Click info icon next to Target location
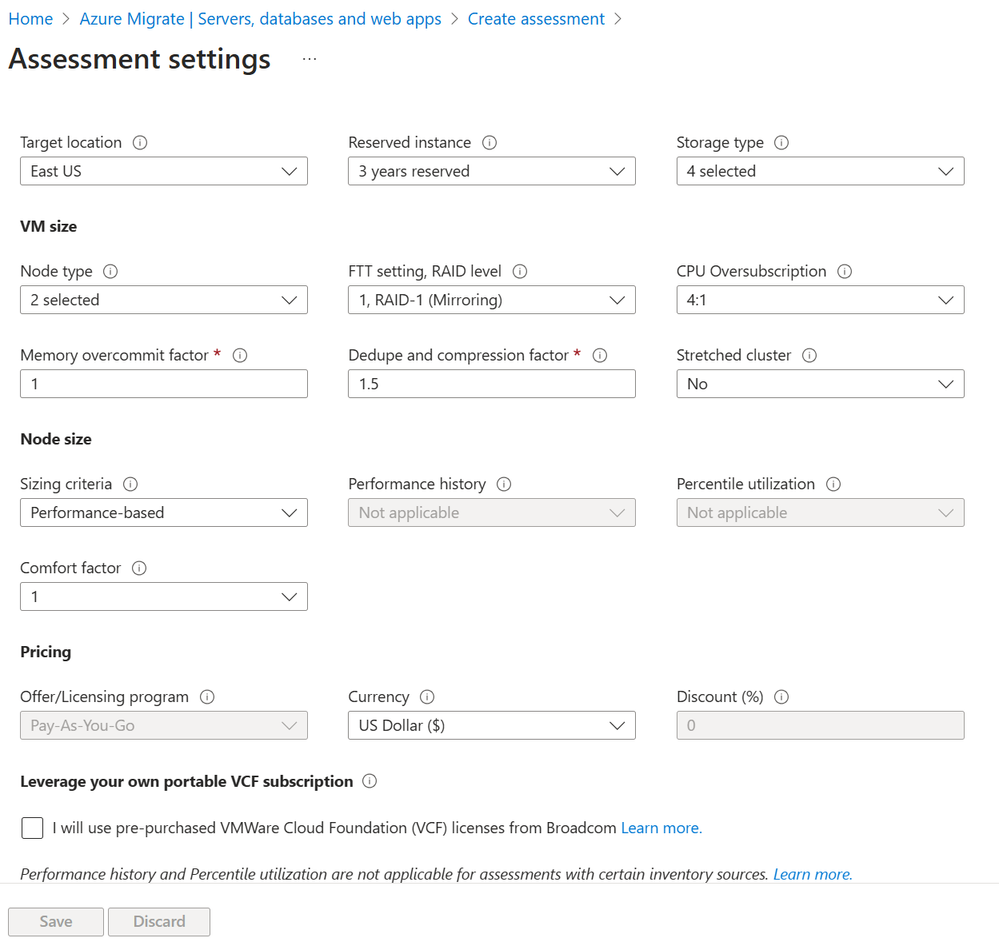999x941 pixels. (140, 143)
